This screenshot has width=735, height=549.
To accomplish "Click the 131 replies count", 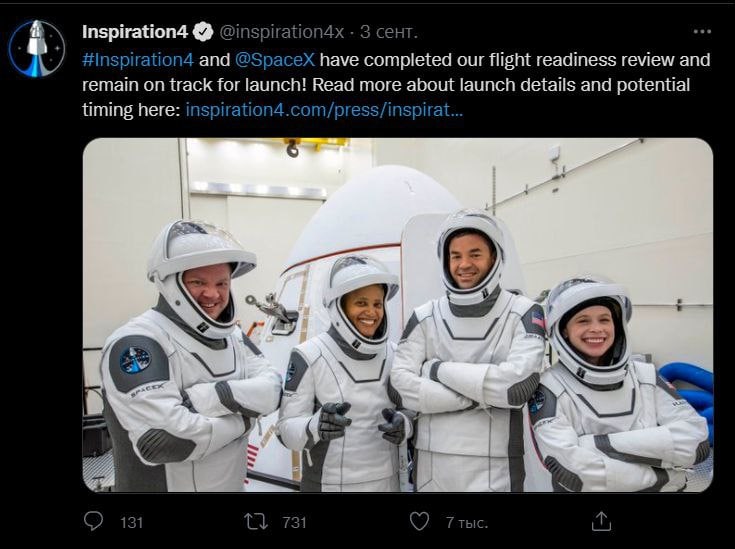I will coord(131,522).
